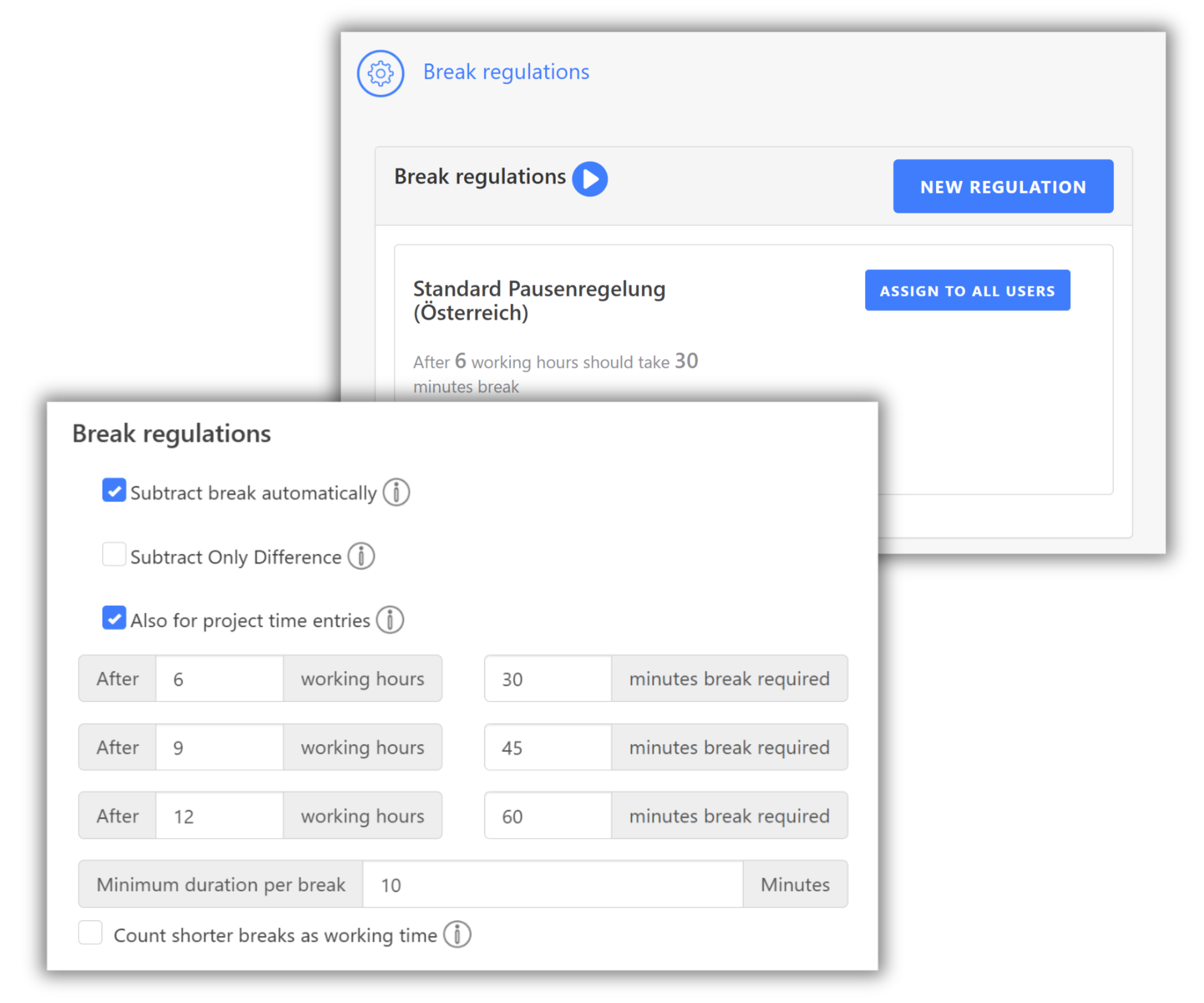Uncheck Also for project time entries
Image resolution: width=1204 pixels, height=1003 pixels.
(114, 618)
